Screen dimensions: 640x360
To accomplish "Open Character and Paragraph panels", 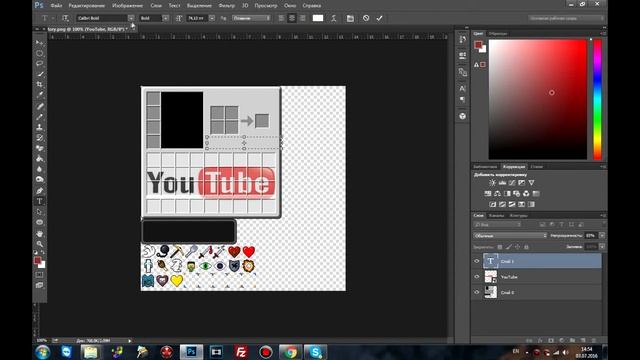I will [350, 18].
